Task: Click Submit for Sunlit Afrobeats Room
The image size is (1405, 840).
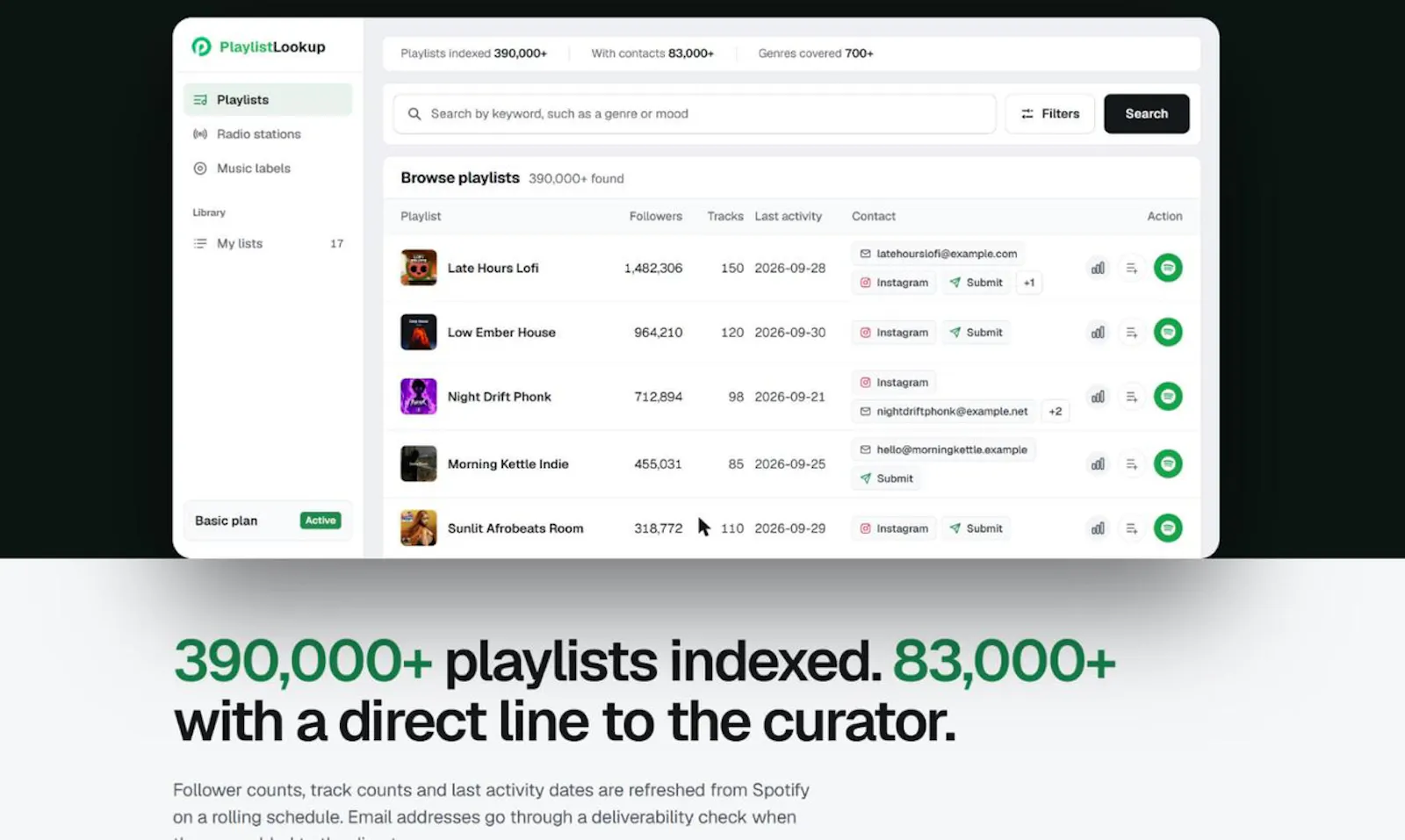Action: pos(976,528)
